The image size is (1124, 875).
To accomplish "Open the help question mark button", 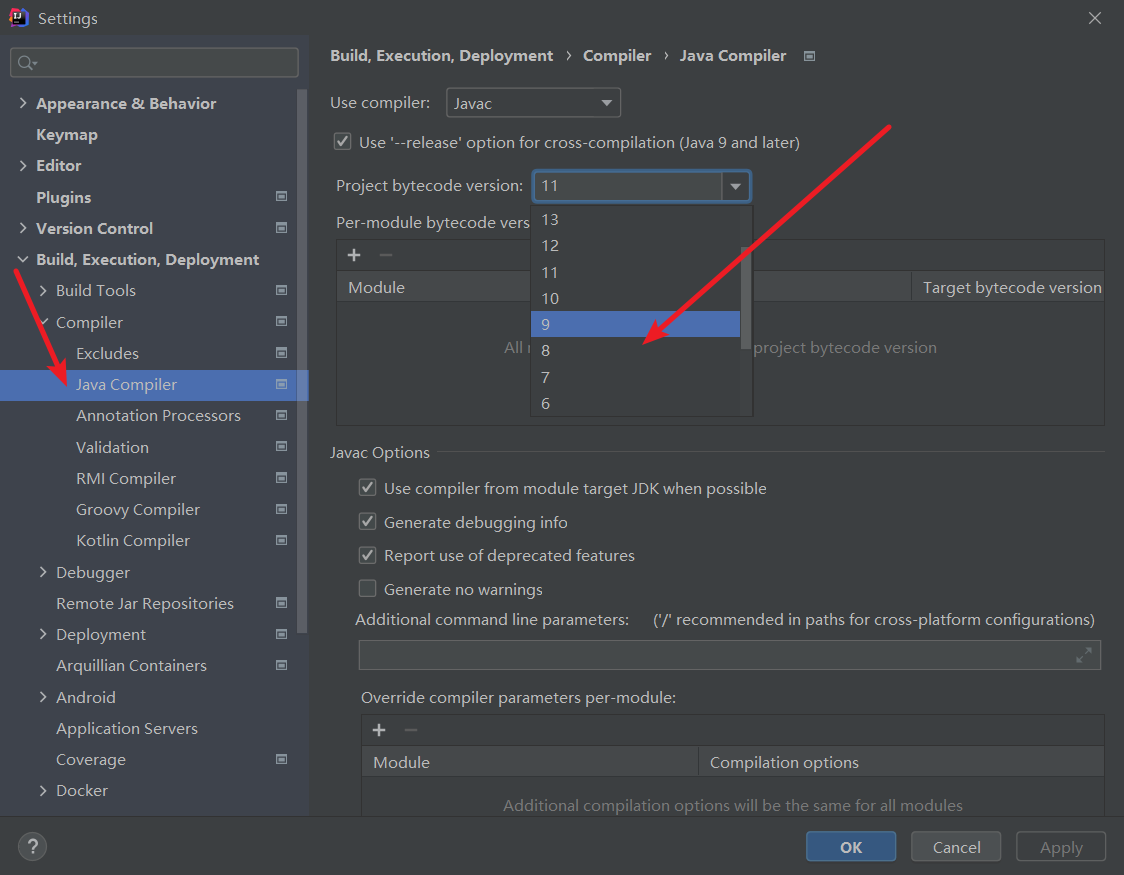I will 32,846.
